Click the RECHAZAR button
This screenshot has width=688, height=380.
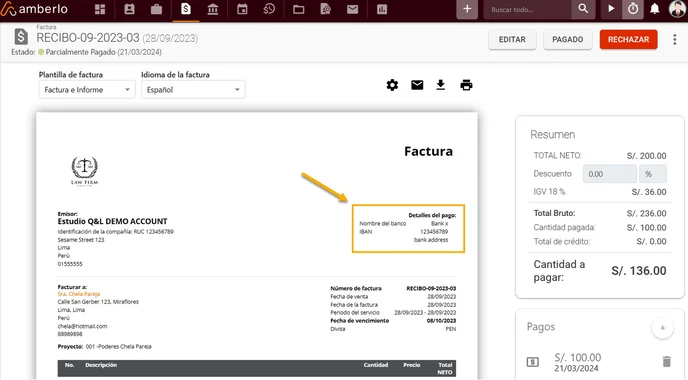[628, 39]
